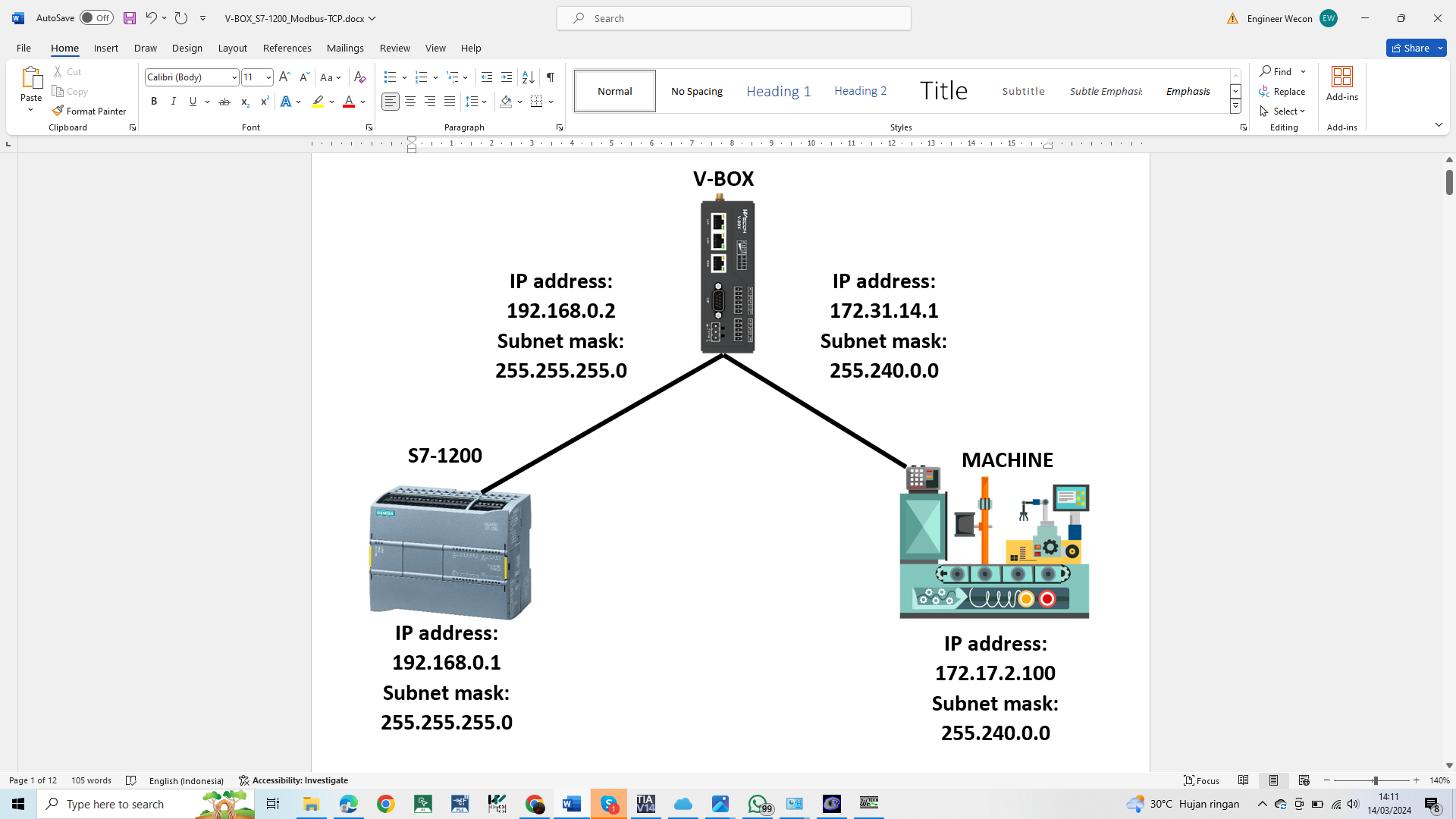This screenshot has width=1456, height=819.
Task: Switch to Web Layout view icon
Action: (x=1304, y=780)
